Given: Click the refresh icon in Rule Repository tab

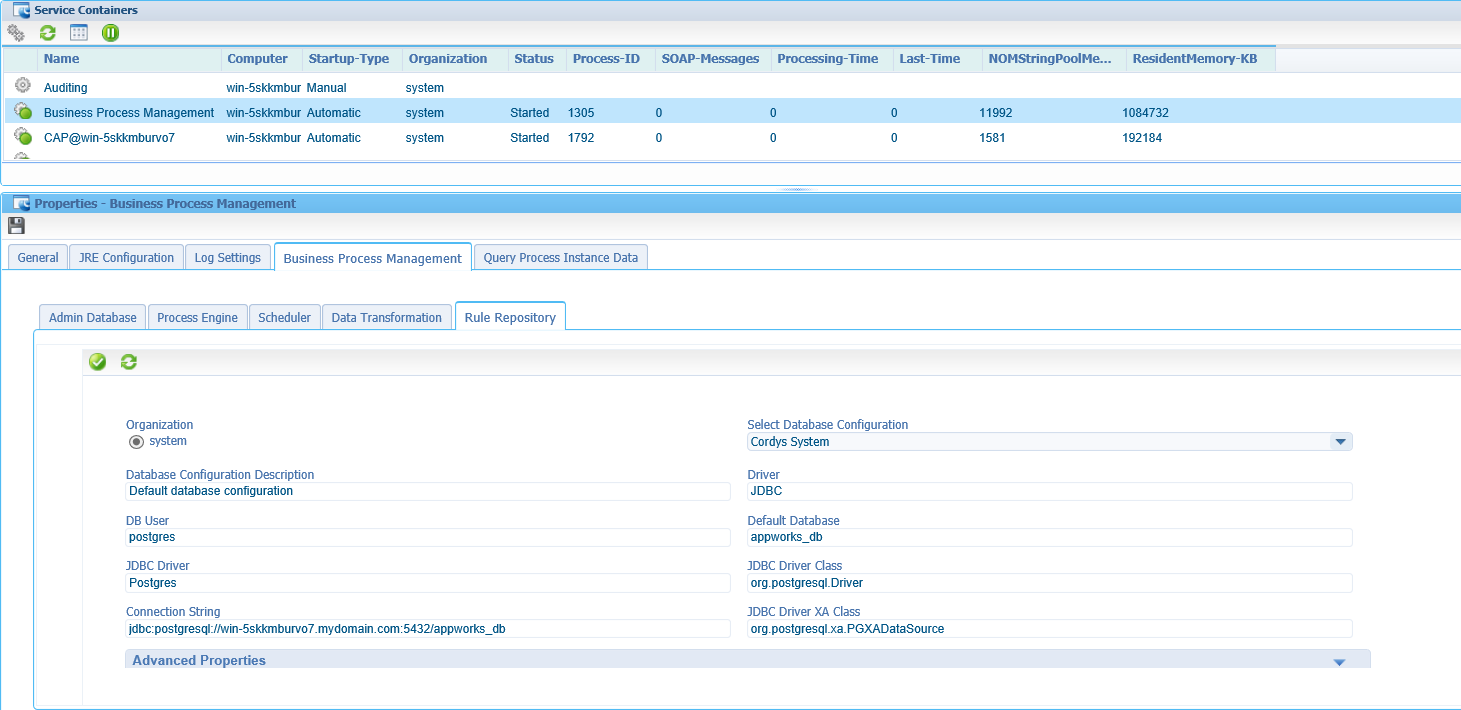Looking at the screenshot, I should coord(129,362).
